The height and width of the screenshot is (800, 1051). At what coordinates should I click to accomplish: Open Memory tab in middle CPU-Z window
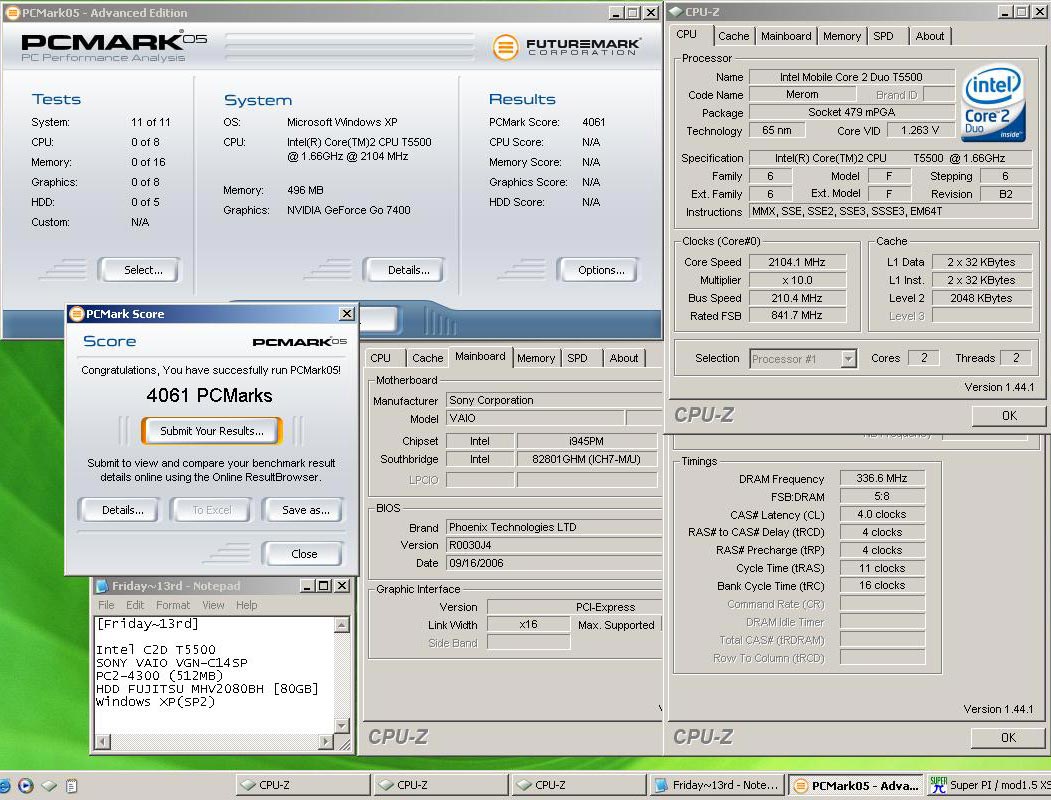[536, 358]
